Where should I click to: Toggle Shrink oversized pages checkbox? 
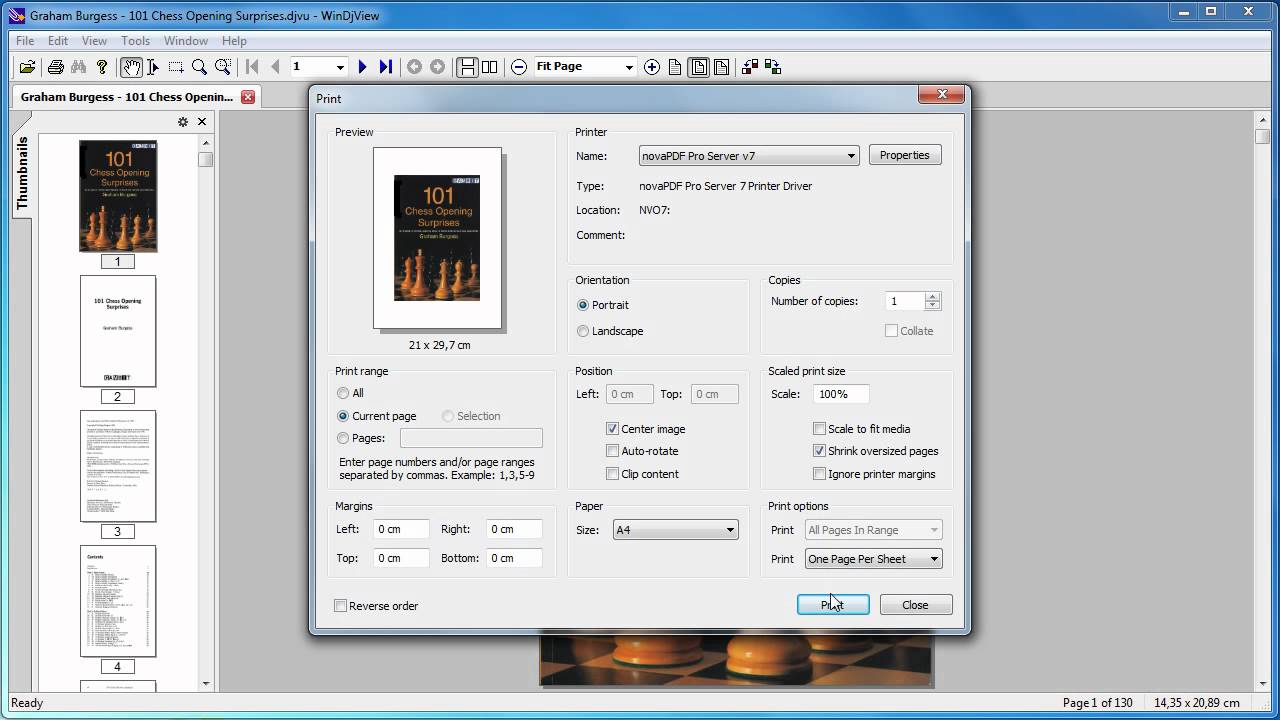[820, 451]
